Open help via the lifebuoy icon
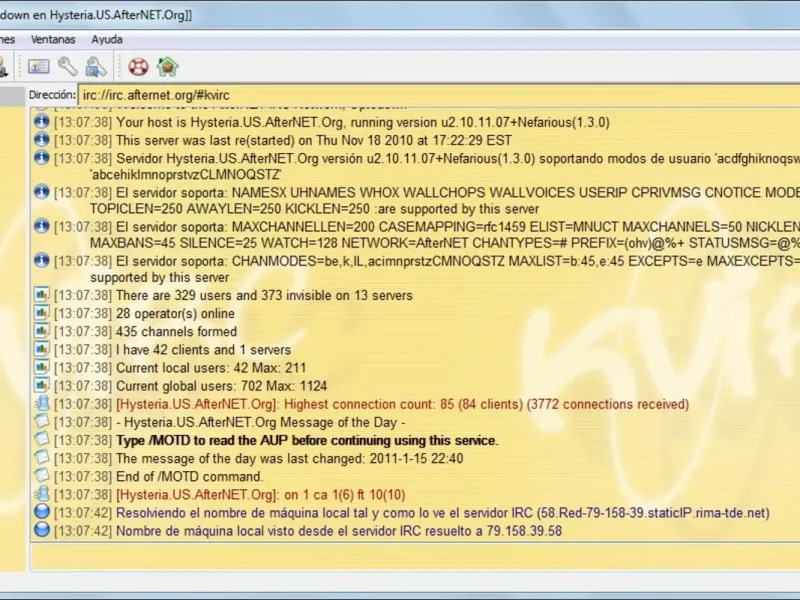The height and width of the screenshot is (600, 800). [138, 67]
